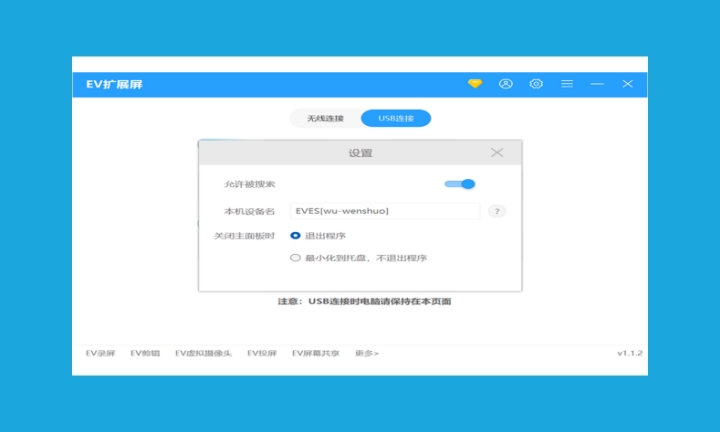Open the user account icon

pyautogui.click(x=506, y=84)
